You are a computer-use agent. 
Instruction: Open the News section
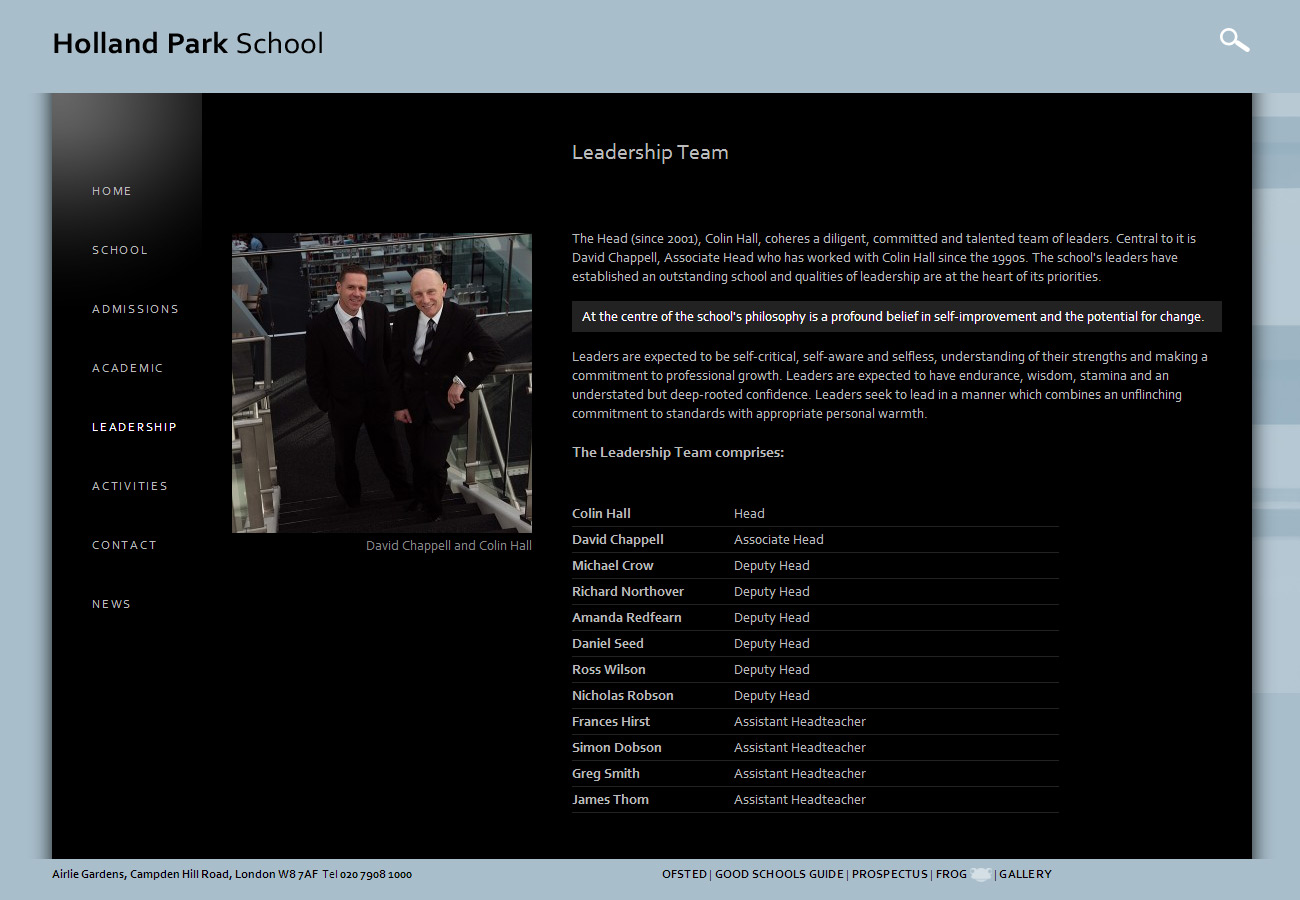pos(111,604)
